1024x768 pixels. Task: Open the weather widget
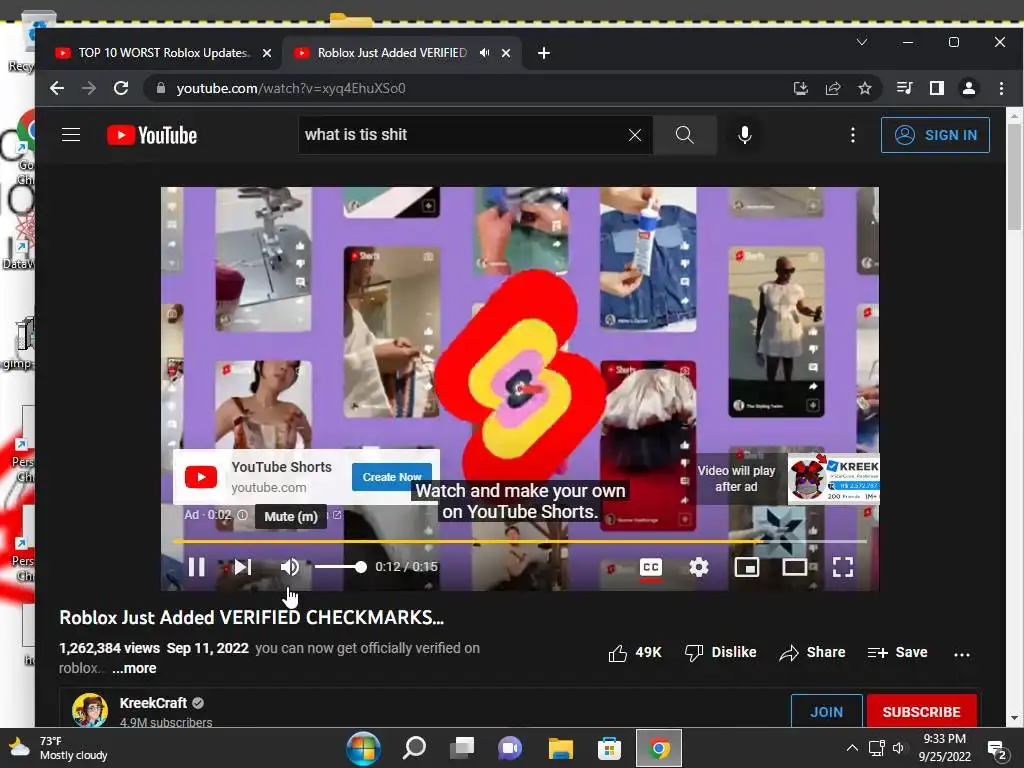(x=57, y=748)
